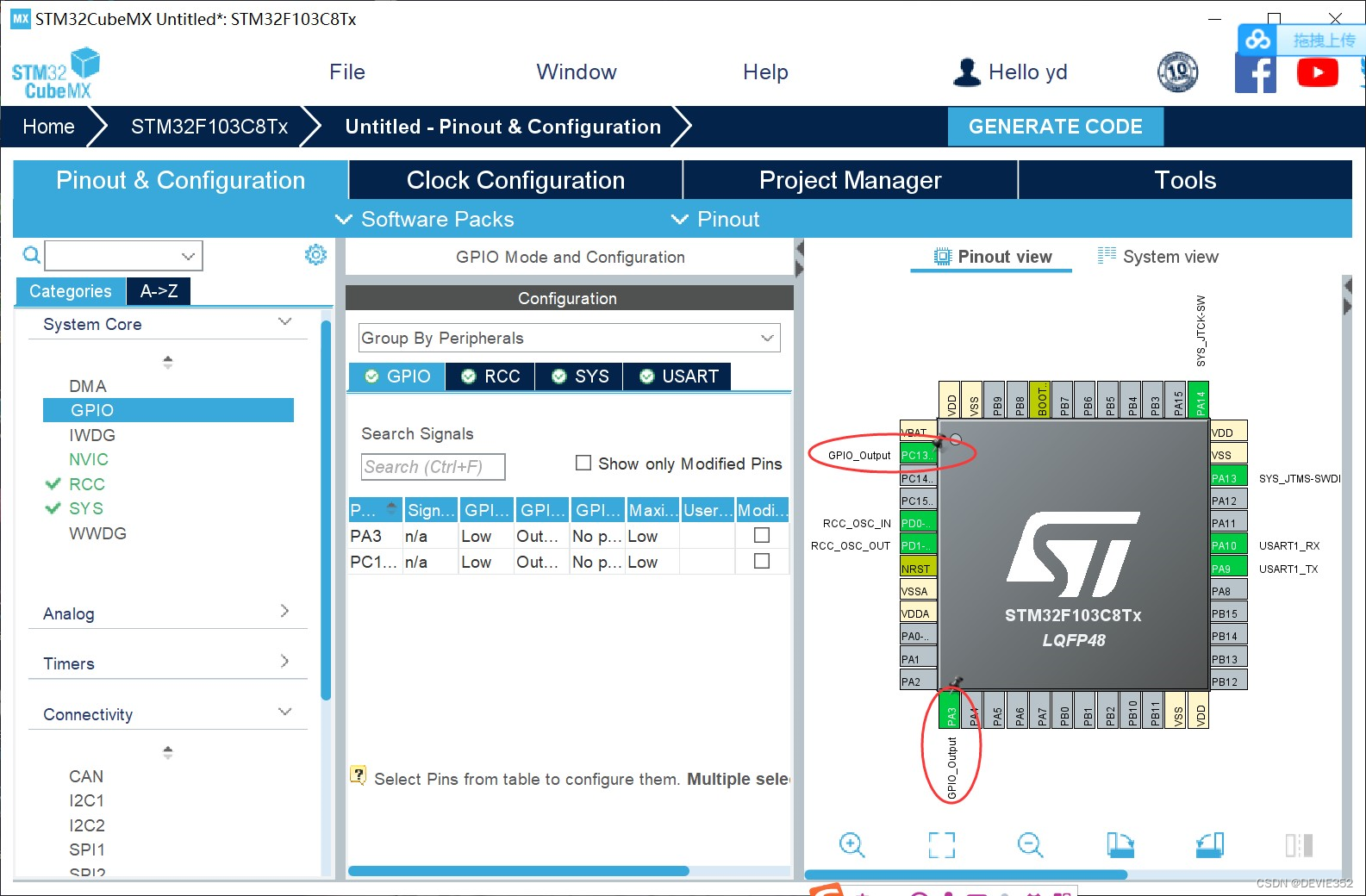The width and height of the screenshot is (1366, 896).
Task: Select the PA13 pin on chip
Action: coord(1229,478)
